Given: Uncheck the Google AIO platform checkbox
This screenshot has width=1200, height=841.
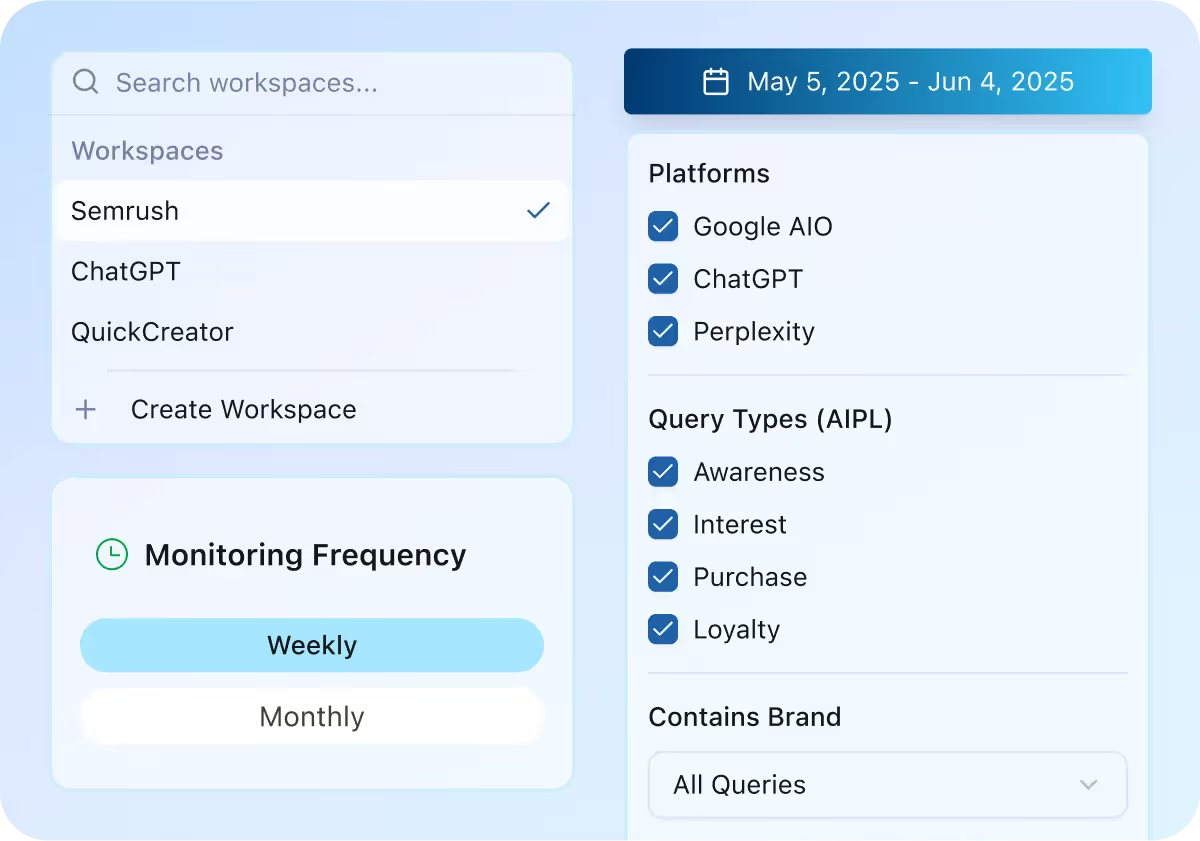Looking at the screenshot, I should click(x=663, y=226).
